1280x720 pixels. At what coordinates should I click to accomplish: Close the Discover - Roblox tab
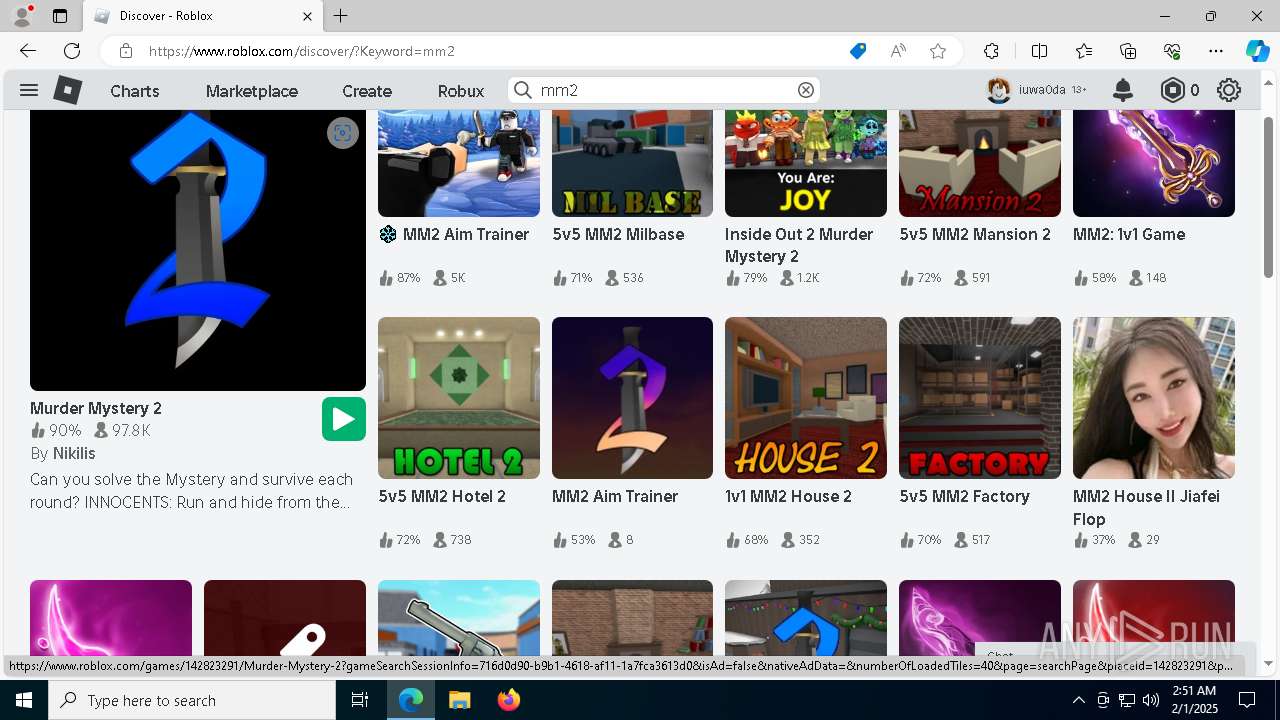pos(307,16)
